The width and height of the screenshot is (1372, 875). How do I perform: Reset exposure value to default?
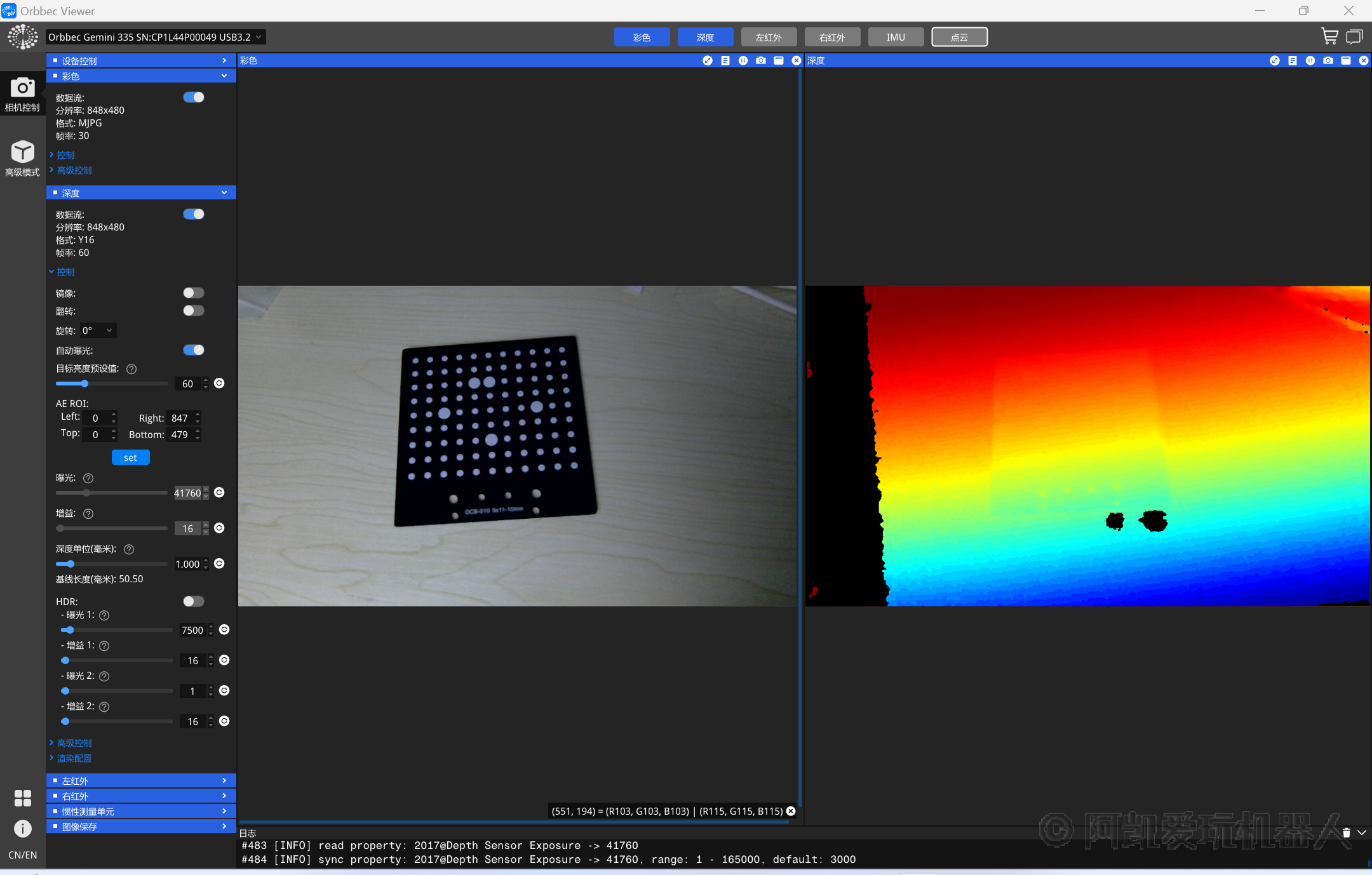(219, 493)
